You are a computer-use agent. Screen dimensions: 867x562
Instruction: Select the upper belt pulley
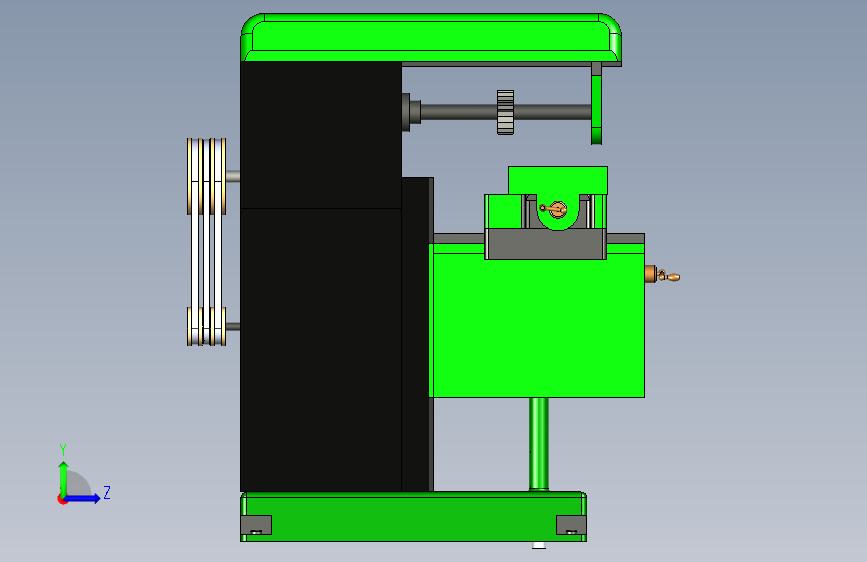click(206, 176)
